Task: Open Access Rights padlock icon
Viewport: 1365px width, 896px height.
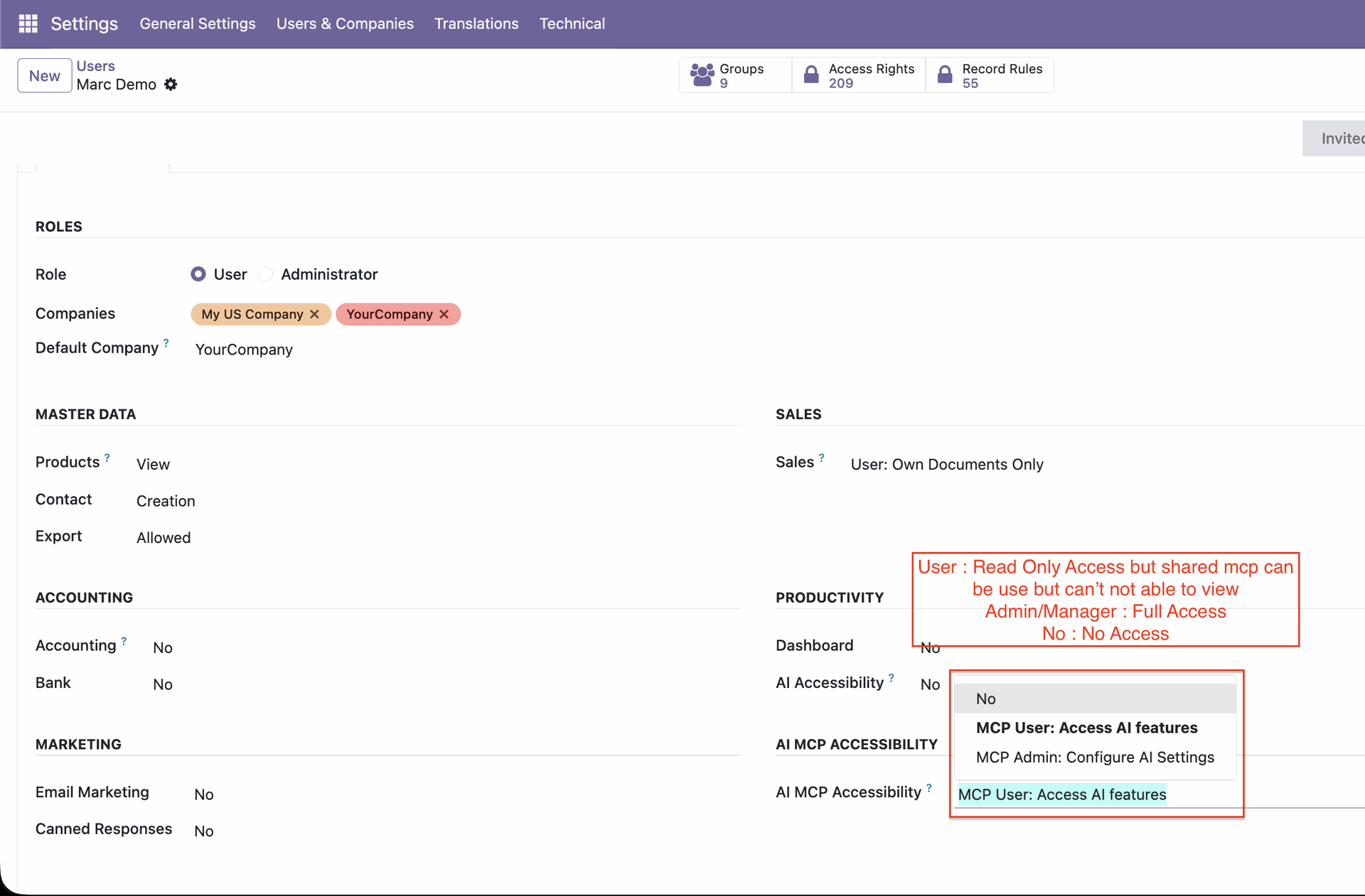Action: coord(811,75)
